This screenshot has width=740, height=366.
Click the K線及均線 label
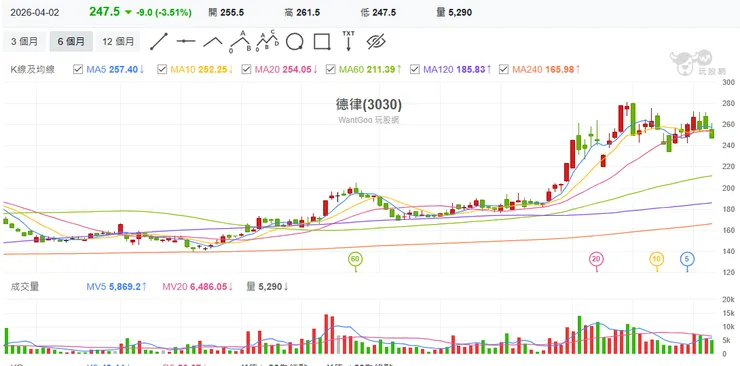[33, 70]
